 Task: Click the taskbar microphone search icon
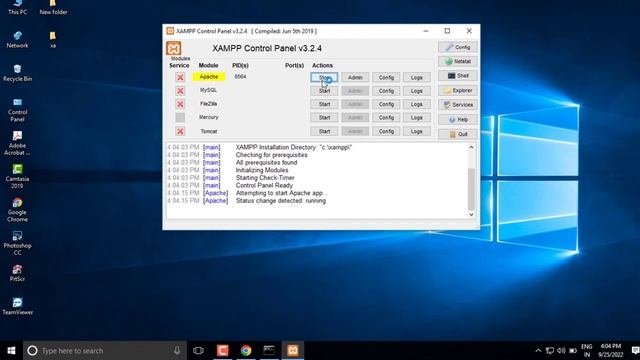[x=177, y=350]
